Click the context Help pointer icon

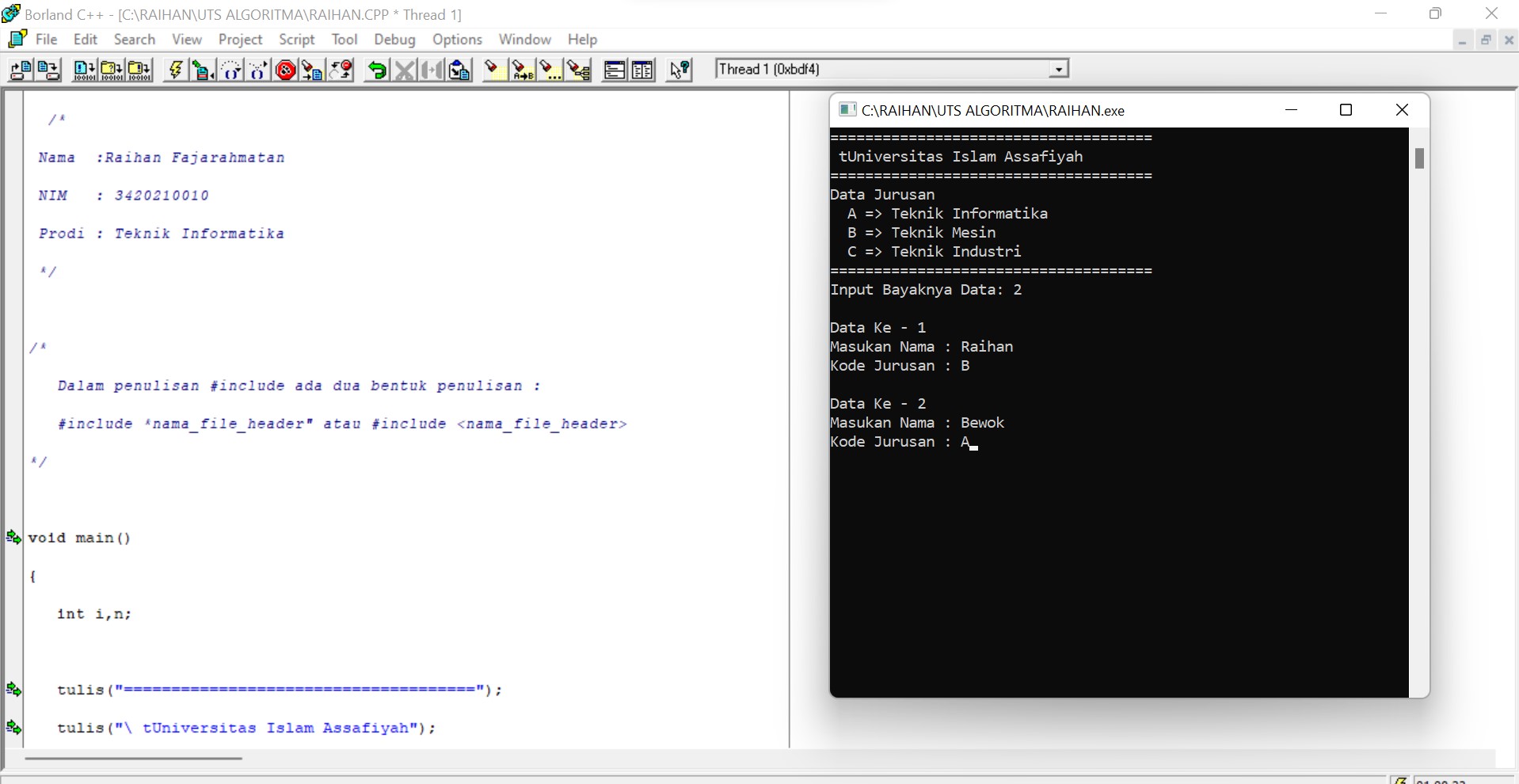[680, 70]
